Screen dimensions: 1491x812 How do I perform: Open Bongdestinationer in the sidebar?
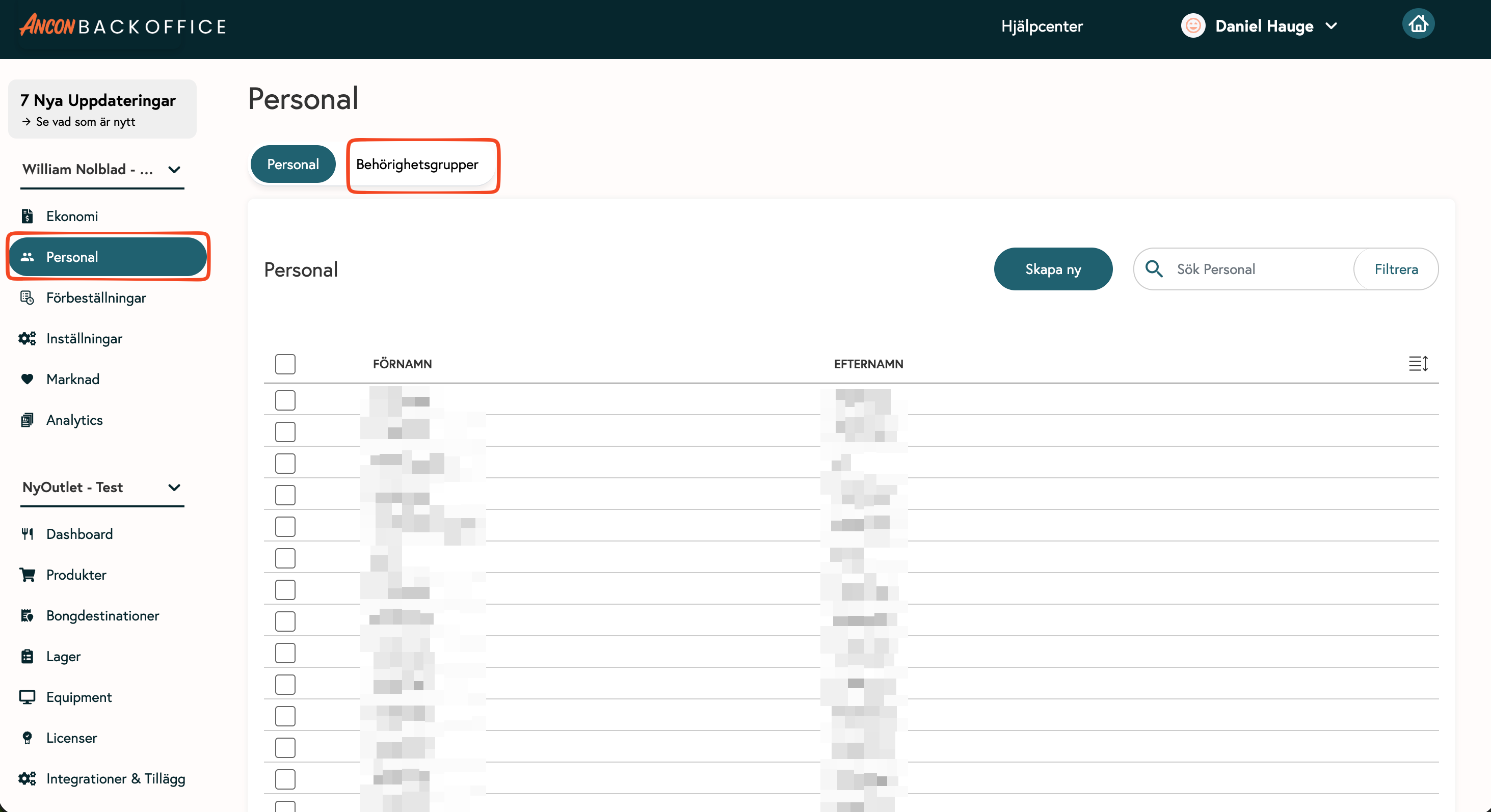(x=102, y=615)
